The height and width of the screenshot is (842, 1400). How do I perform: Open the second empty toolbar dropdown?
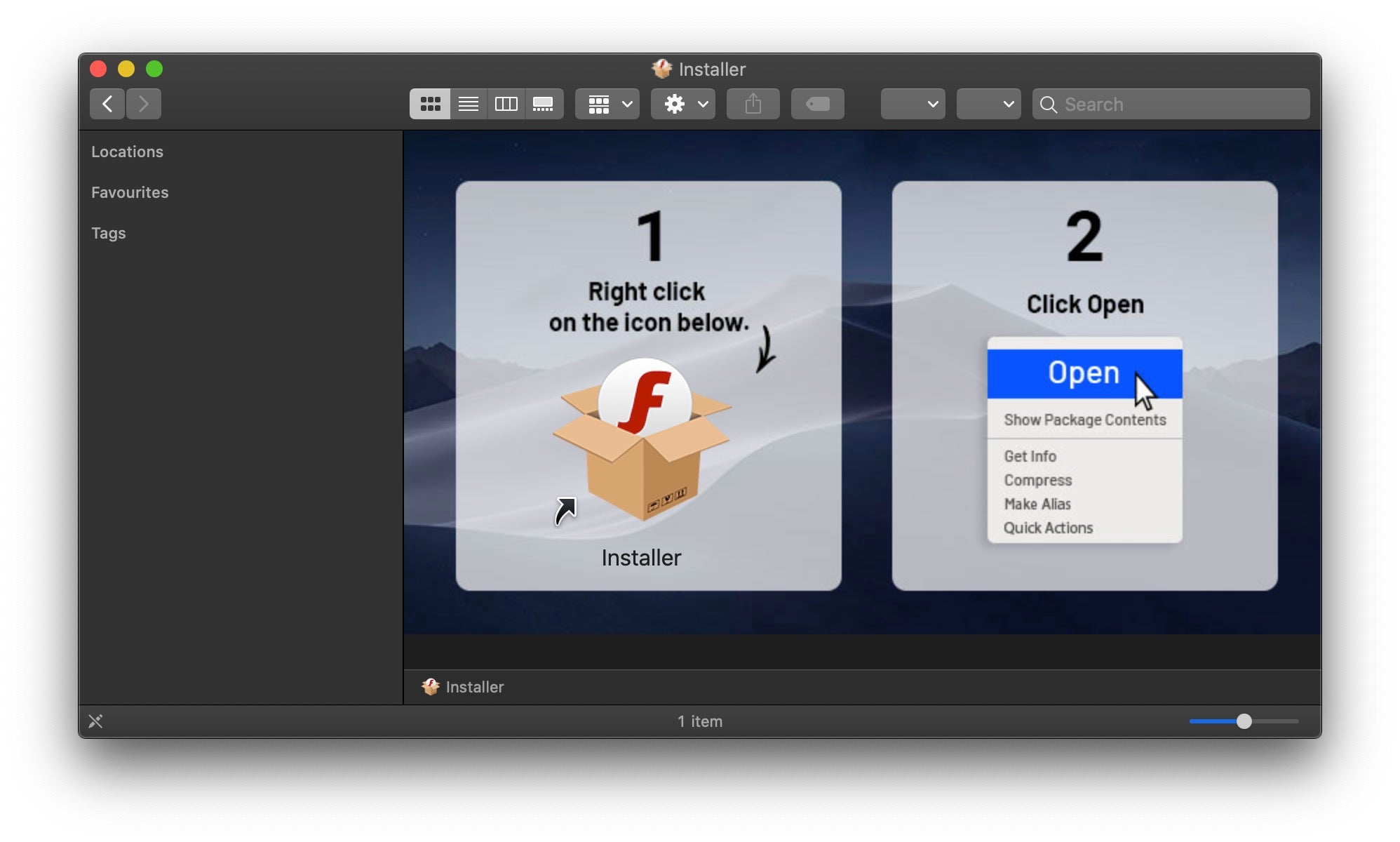tap(988, 104)
